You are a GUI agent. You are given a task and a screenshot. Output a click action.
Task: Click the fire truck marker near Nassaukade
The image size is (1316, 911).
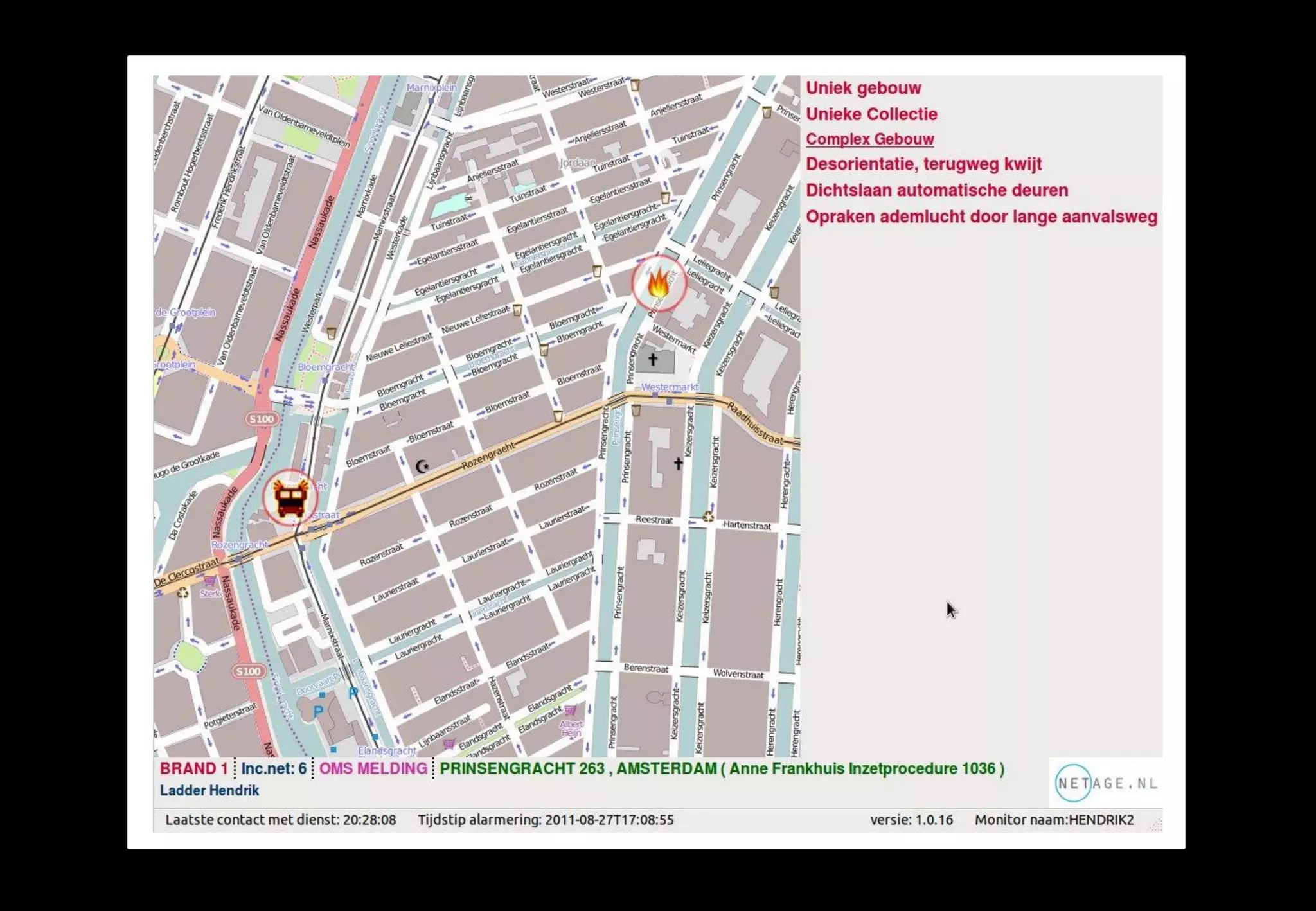[x=290, y=498]
